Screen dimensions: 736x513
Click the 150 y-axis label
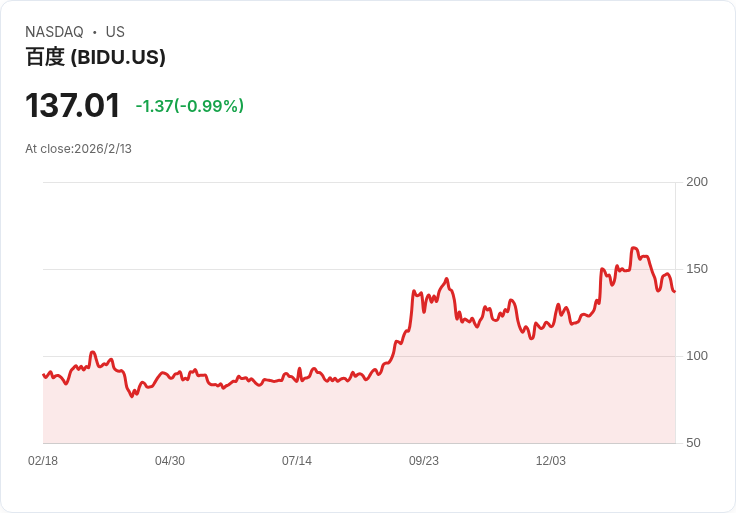(x=697, y=269)
